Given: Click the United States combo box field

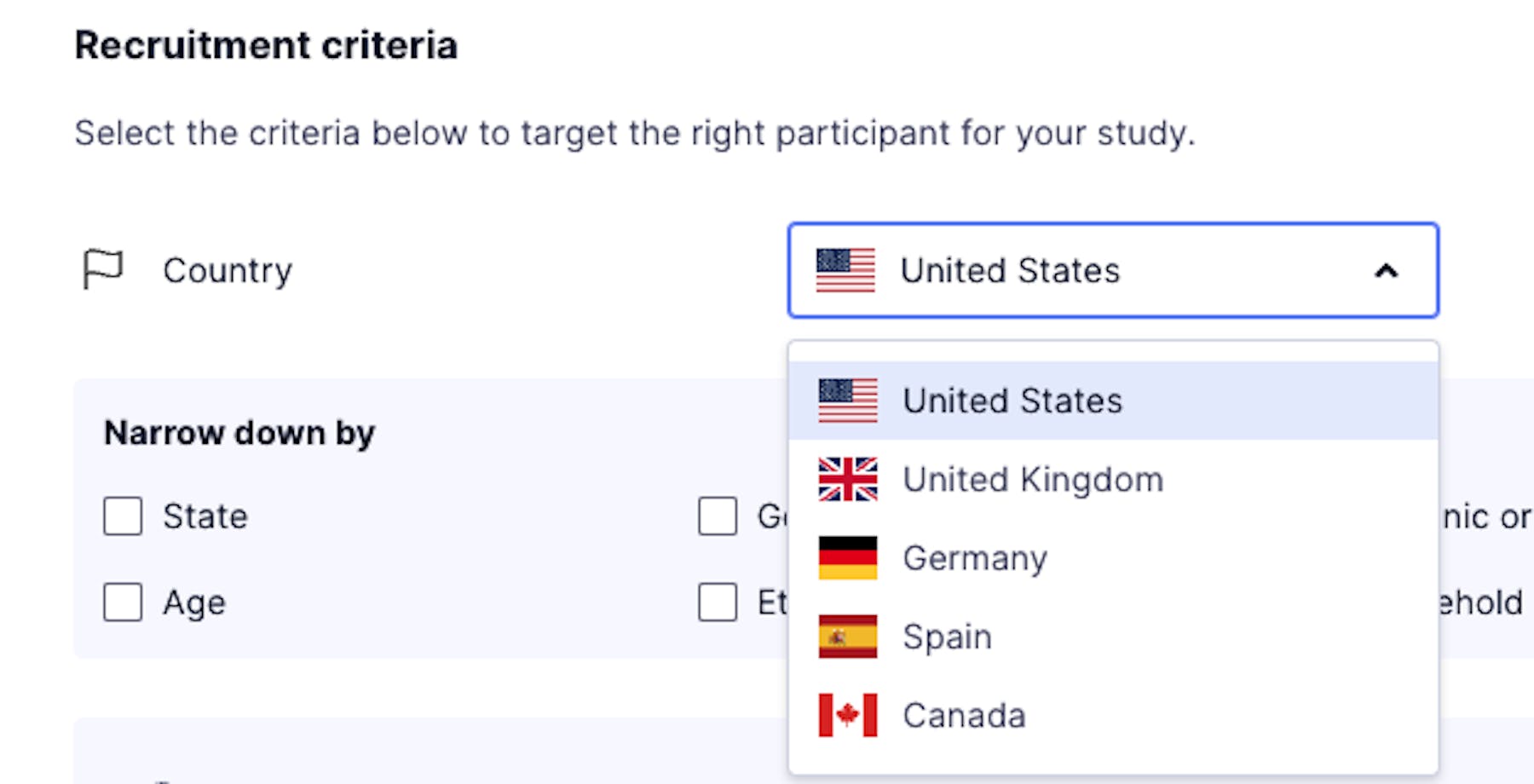Looking at the screenshot, I should 1114,270.
